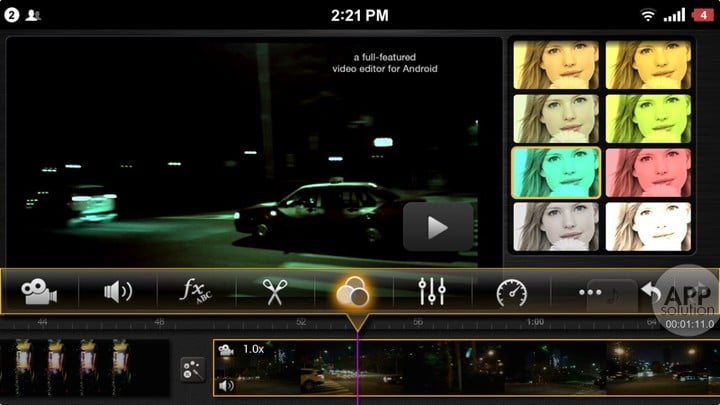Click the 1:00 mark on the timeline ruler
Image resolution: width=720 pixels, height=405 pixels.
[x=535, y=322]
